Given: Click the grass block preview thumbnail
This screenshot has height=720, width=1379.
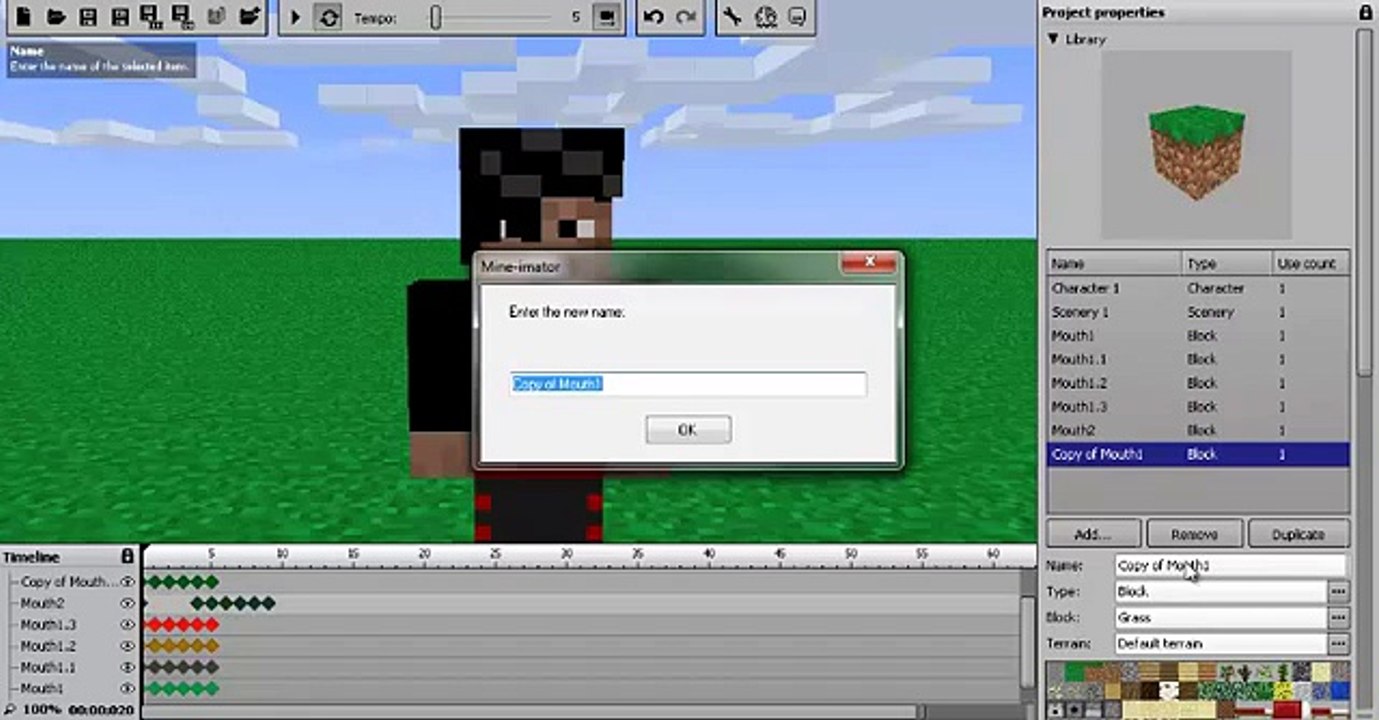Looking at the screenshot, I should [x=1197, y=146].
